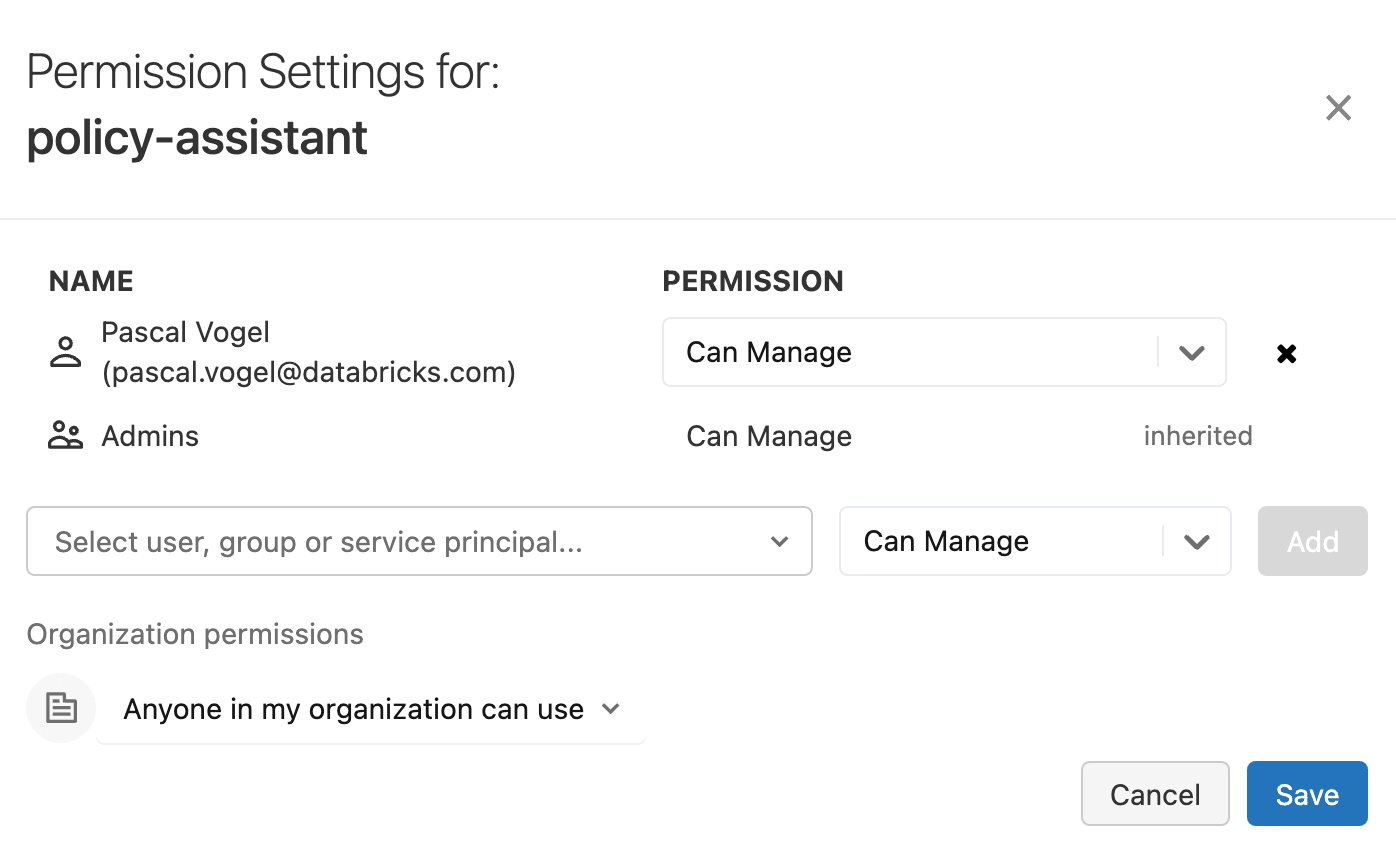The height and width of the screenshot is (850, 1396).
Task: Click the 'inherited' label on the Admins row
Action: (1198, 435)
